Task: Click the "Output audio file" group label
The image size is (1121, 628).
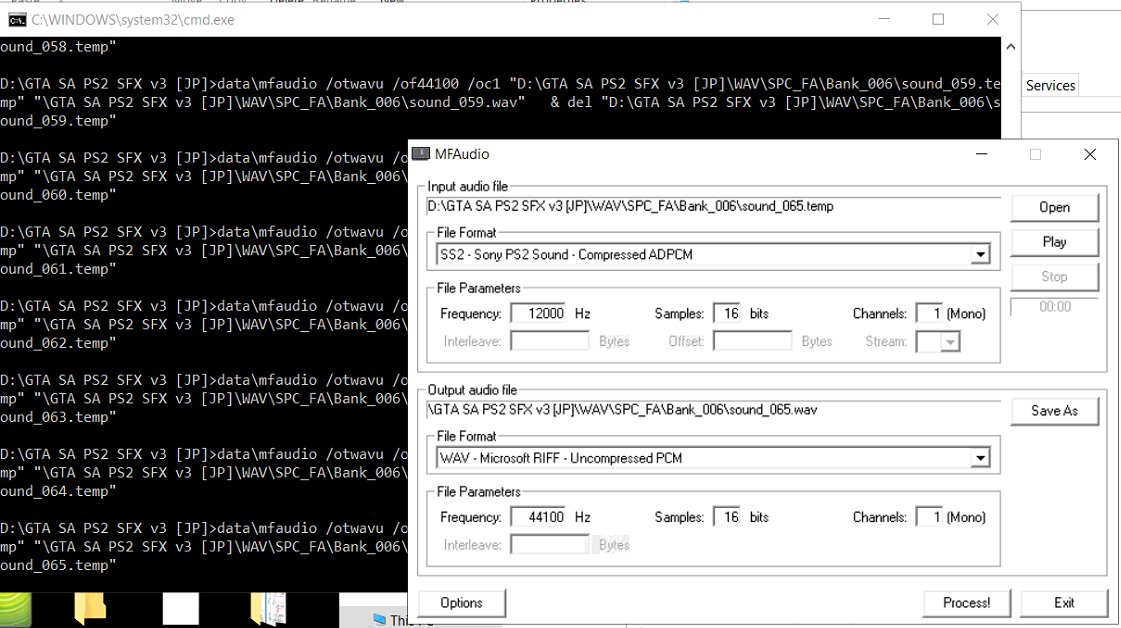Action: point(472,391)
